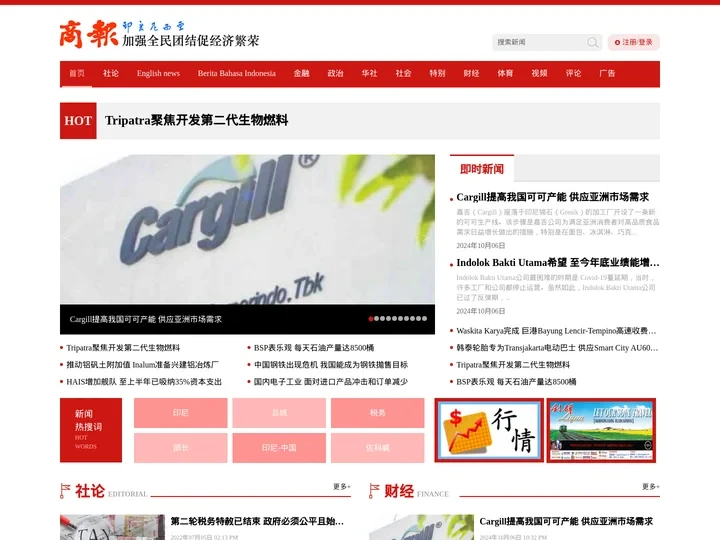The width and height of the screenshot is (720, 540).
Task: Click the 社论 EDITORIAL section heading
Action: [104, 491]
